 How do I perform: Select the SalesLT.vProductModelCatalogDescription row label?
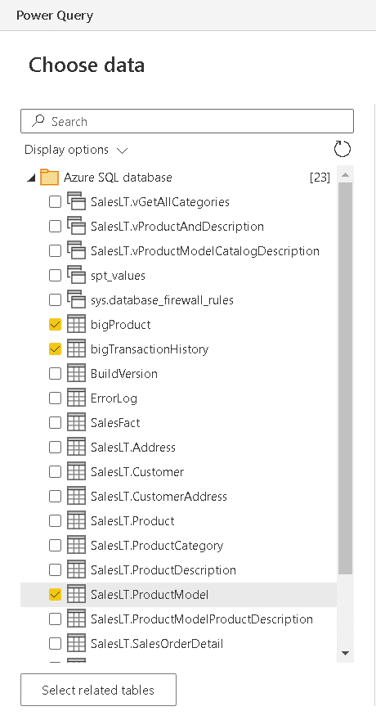coord(205,251)
